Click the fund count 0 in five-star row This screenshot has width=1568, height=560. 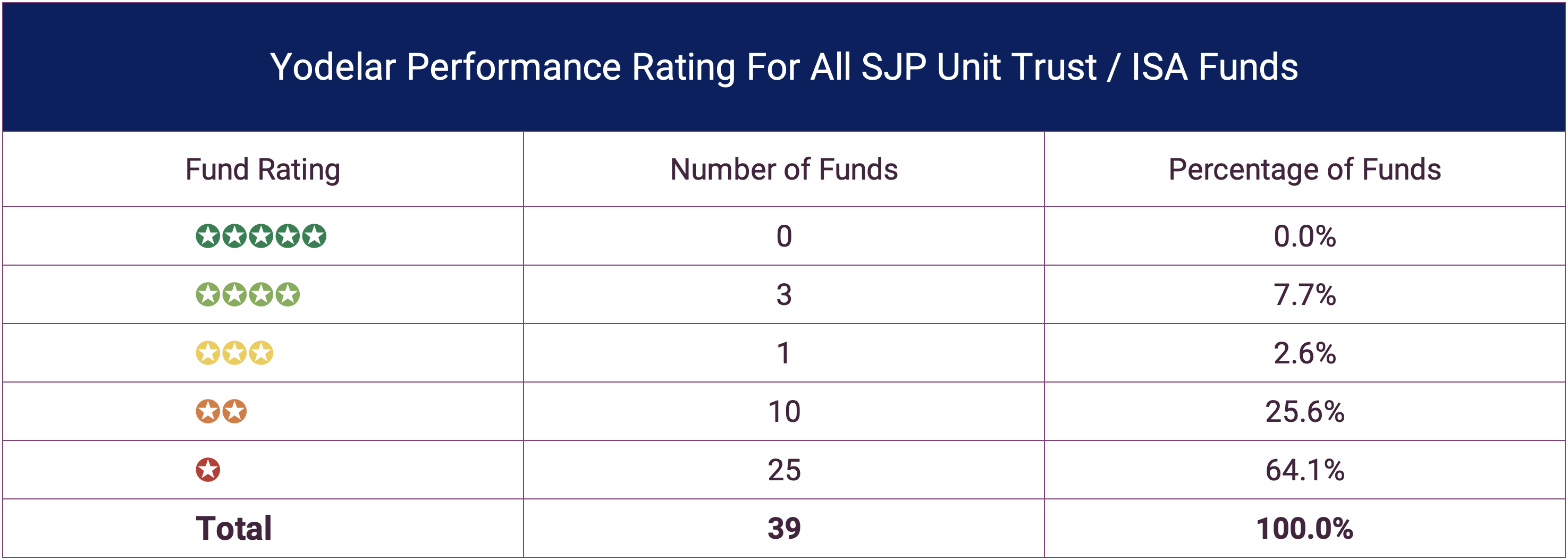(784, 236)
